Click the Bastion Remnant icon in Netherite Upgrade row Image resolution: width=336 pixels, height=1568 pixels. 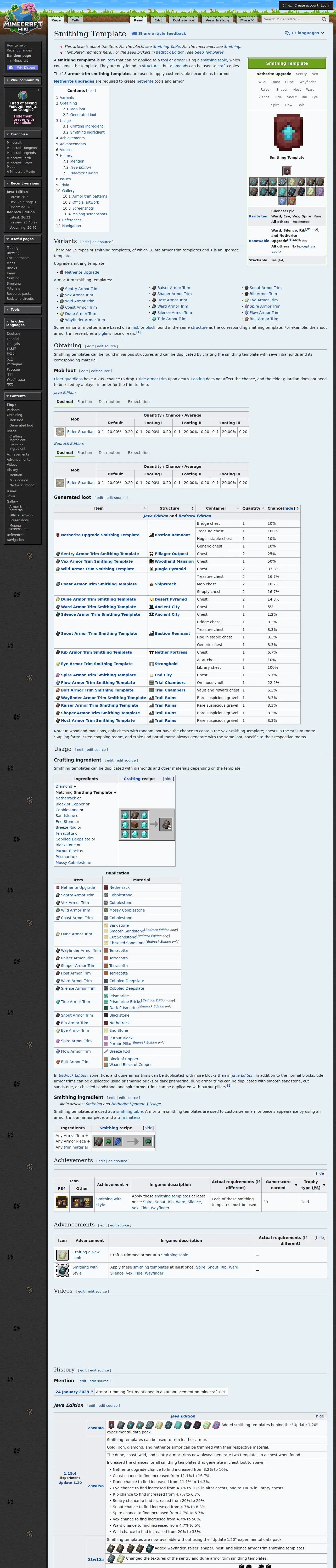point(151,535)
